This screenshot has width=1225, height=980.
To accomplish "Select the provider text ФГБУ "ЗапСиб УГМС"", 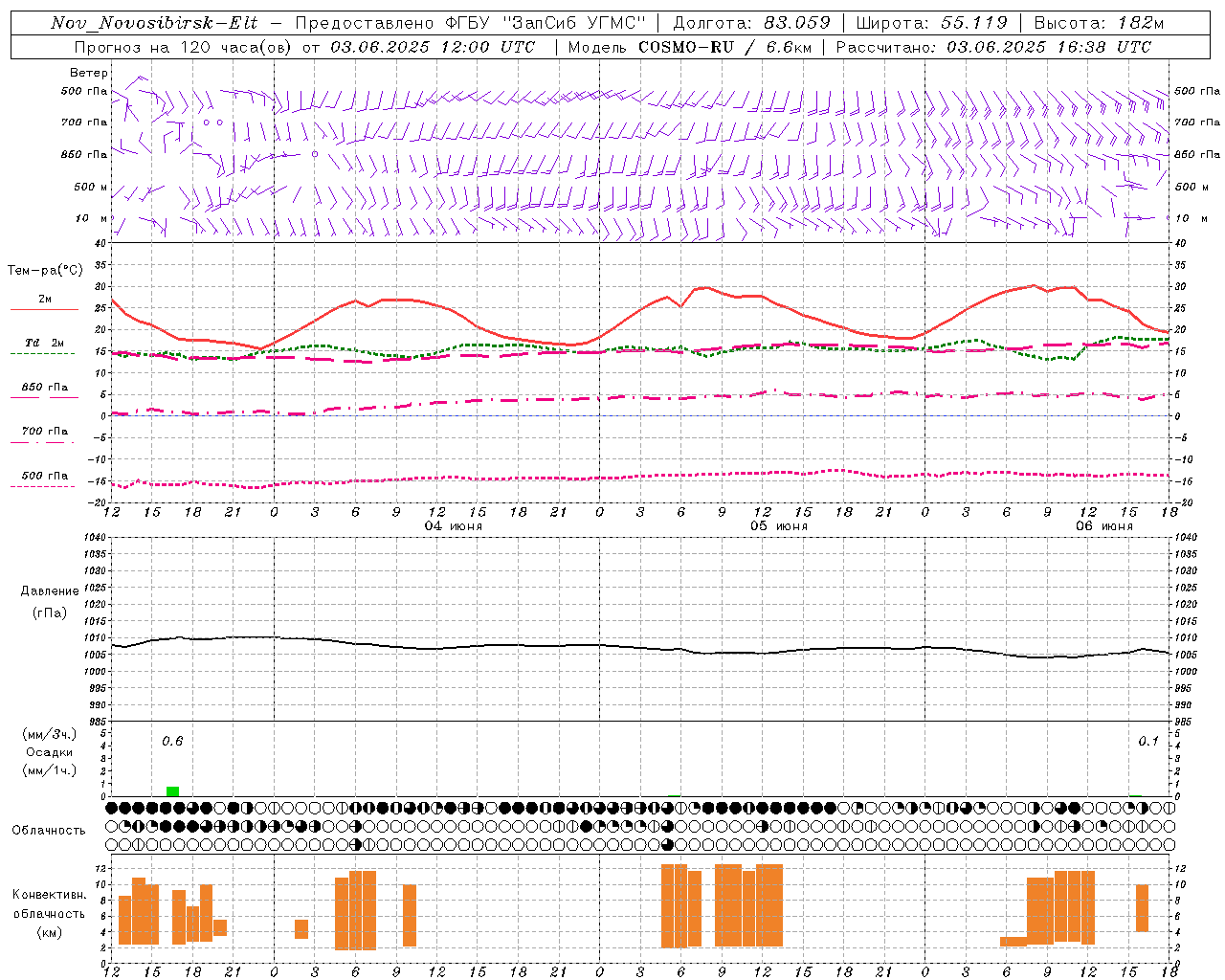I will tap(546, 23).
